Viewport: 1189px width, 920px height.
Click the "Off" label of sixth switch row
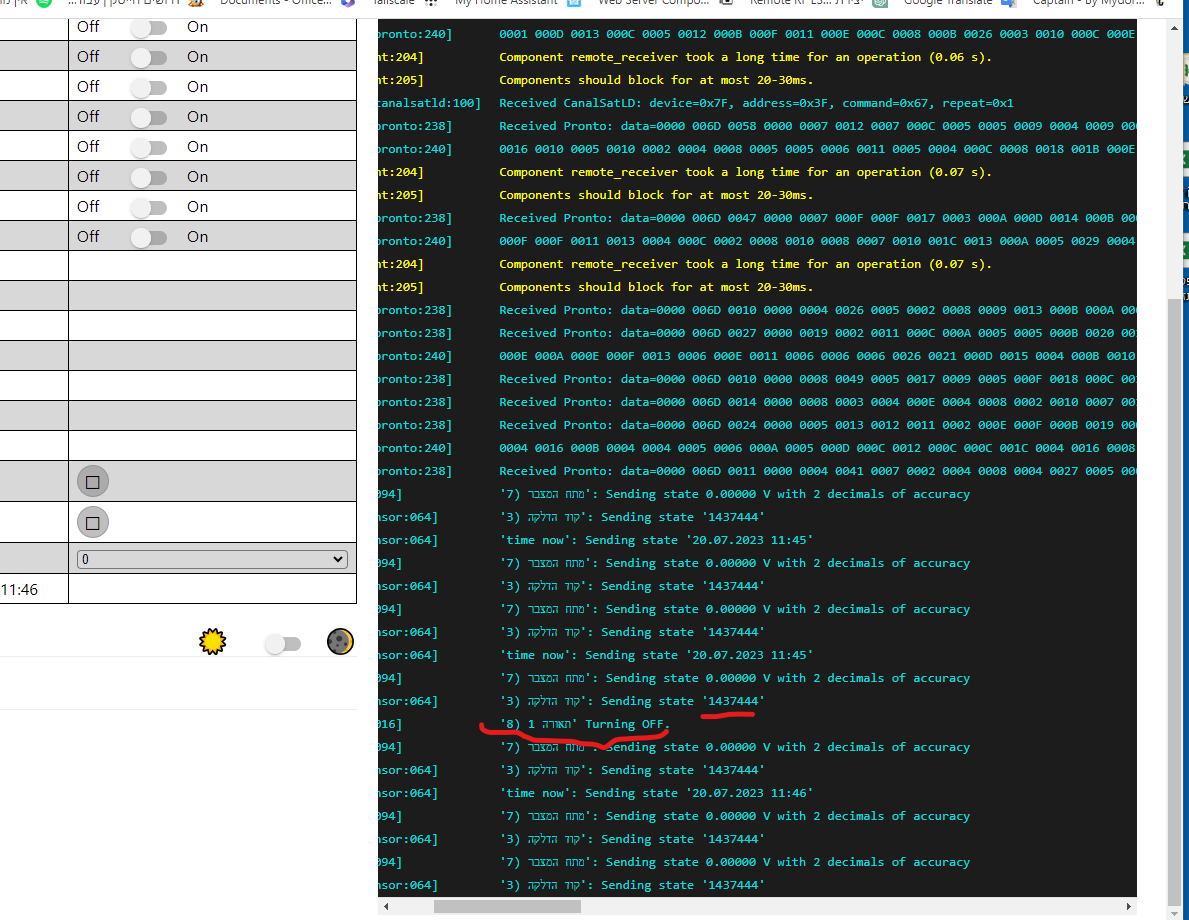pos(88,177)
